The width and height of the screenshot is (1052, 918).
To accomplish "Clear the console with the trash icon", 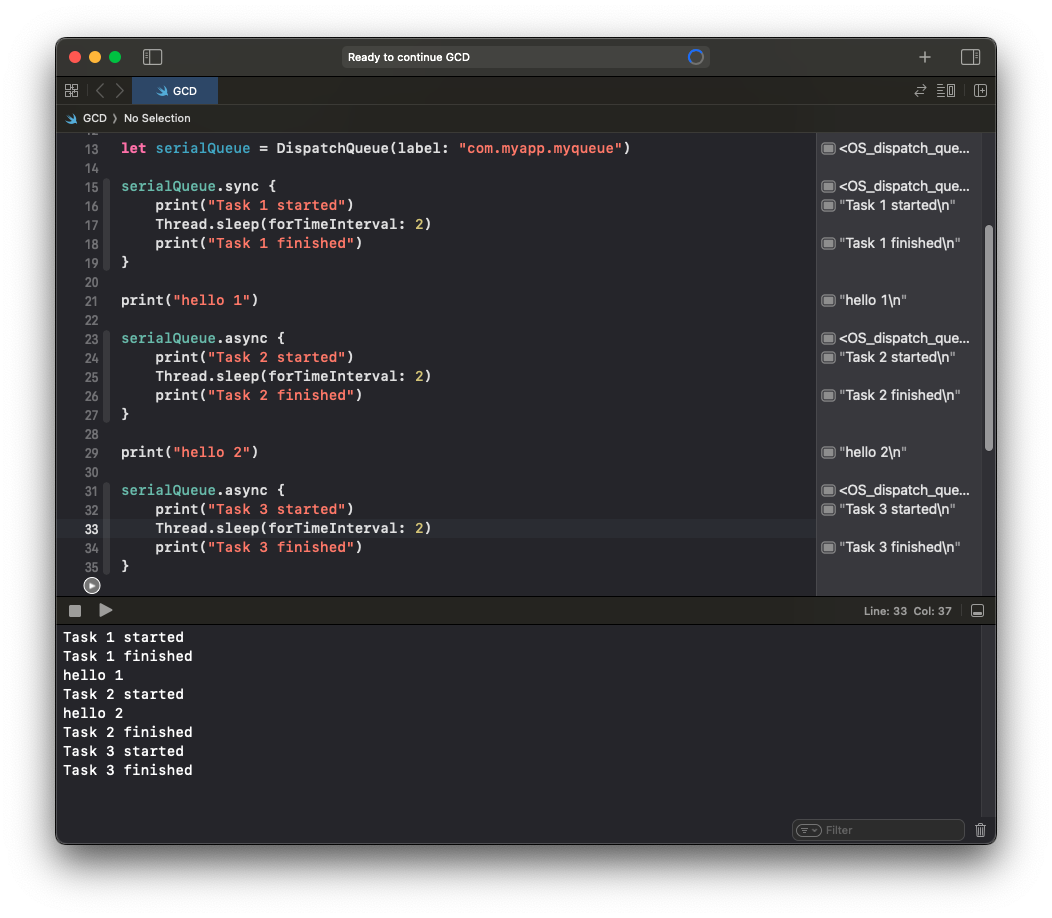I will (x=980, y=830).
